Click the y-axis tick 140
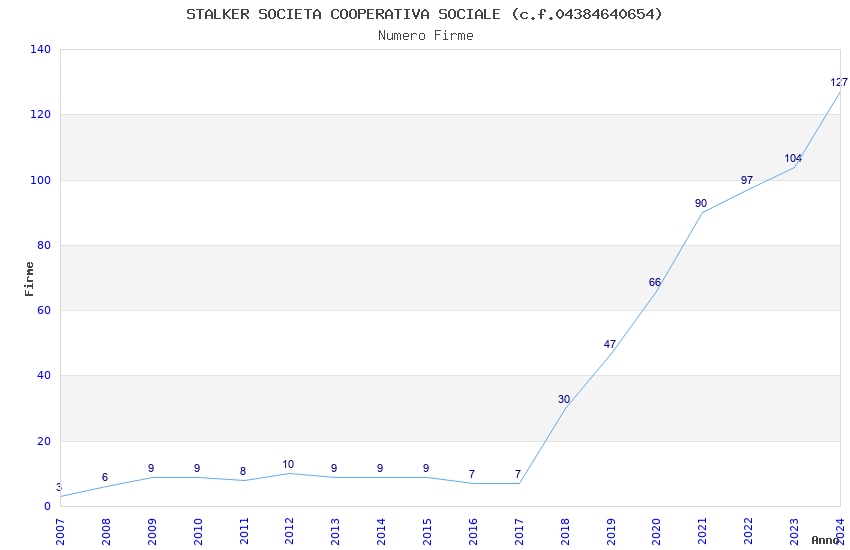 click(40, 49)
